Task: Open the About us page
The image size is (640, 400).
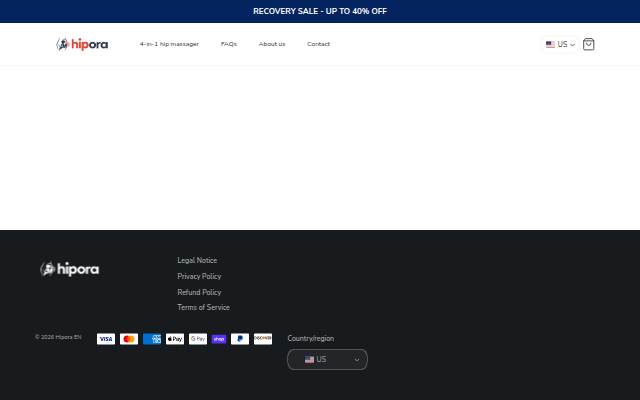Action: (x=272, y=44)
